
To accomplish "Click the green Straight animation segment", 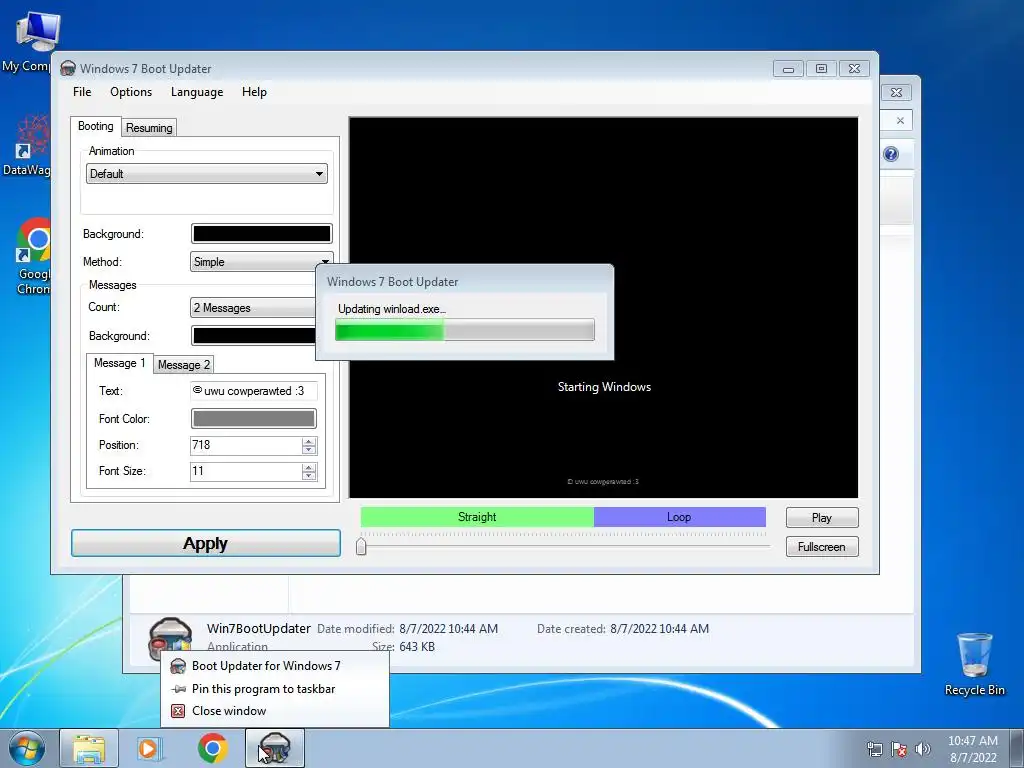I will [477, 517].
